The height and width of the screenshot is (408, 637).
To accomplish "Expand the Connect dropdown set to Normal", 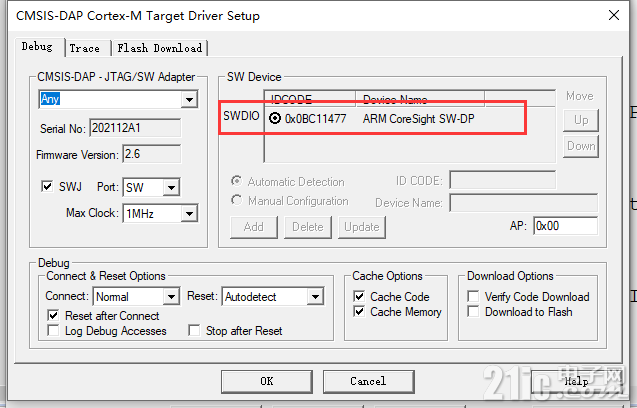I will [171, 297].
